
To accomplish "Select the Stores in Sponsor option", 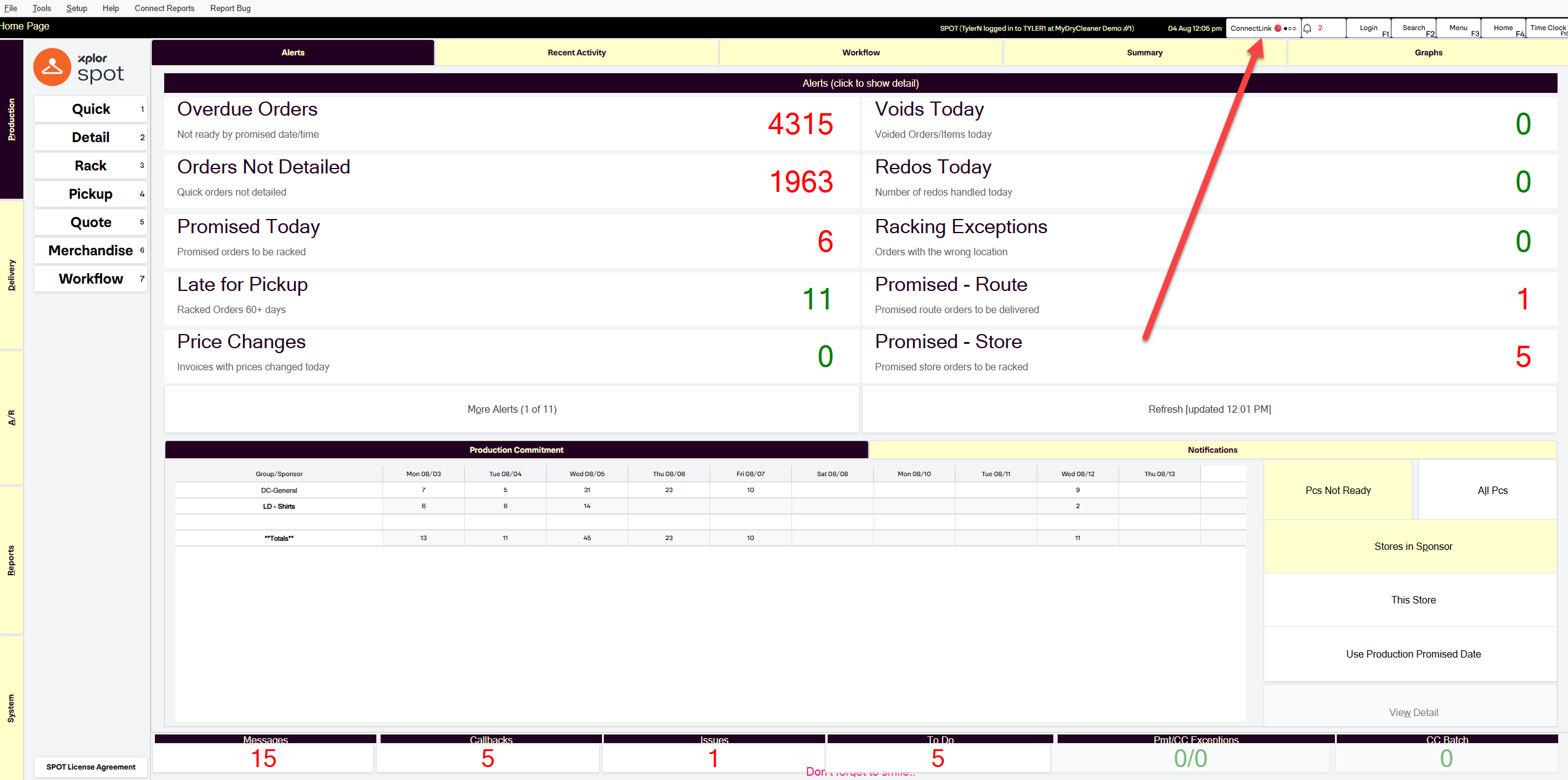I will point(1413,546).
